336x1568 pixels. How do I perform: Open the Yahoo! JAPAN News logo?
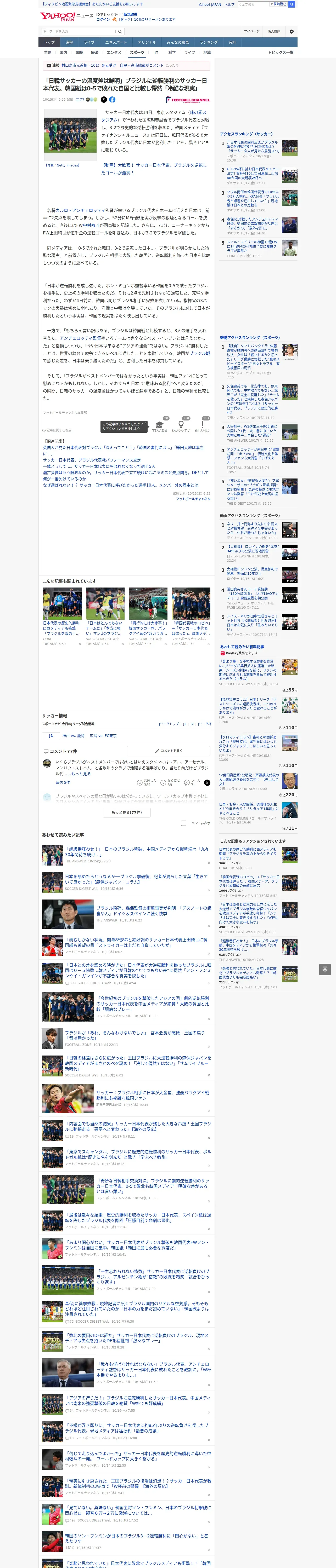tap(66, 16)
